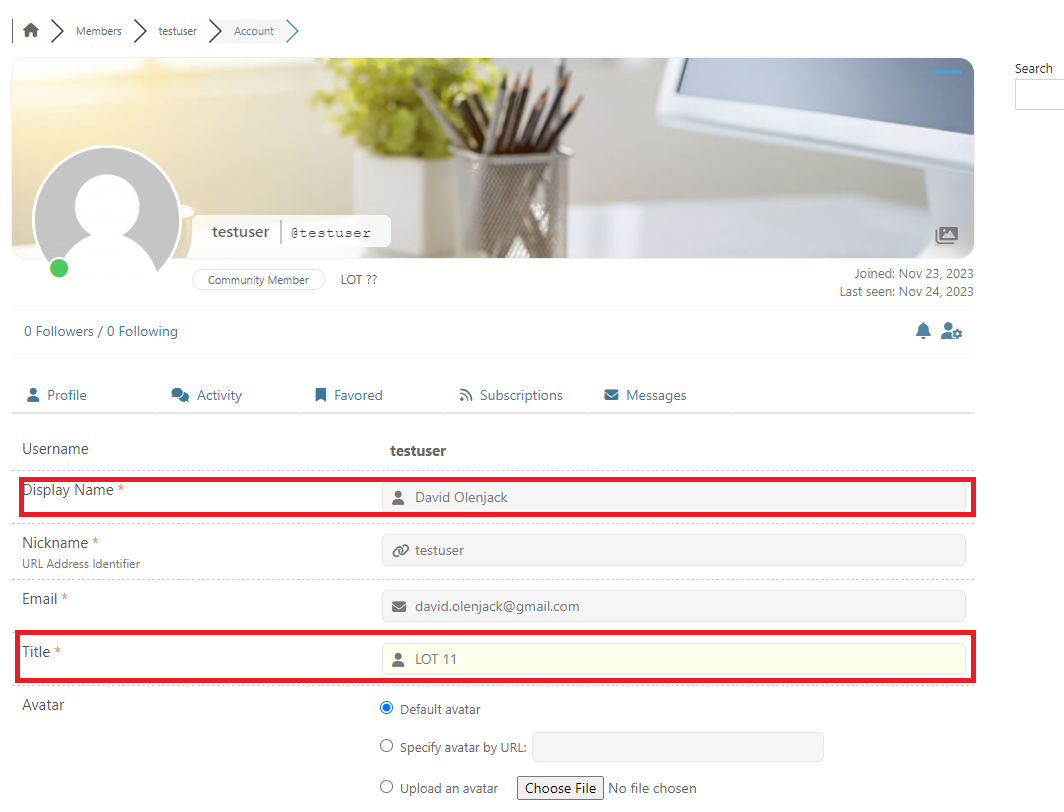The height and width of the screenshot is (812, 1064).
Task: Click the LOT ?? title text
Action: point(358,279)
